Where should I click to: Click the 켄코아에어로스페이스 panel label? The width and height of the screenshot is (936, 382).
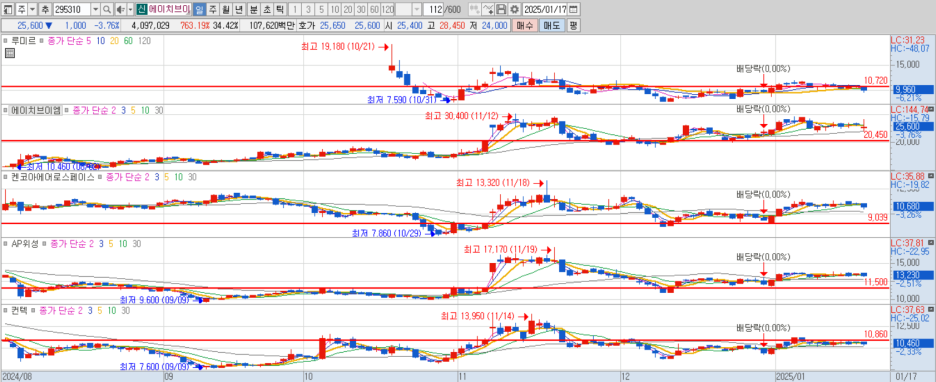53,177
